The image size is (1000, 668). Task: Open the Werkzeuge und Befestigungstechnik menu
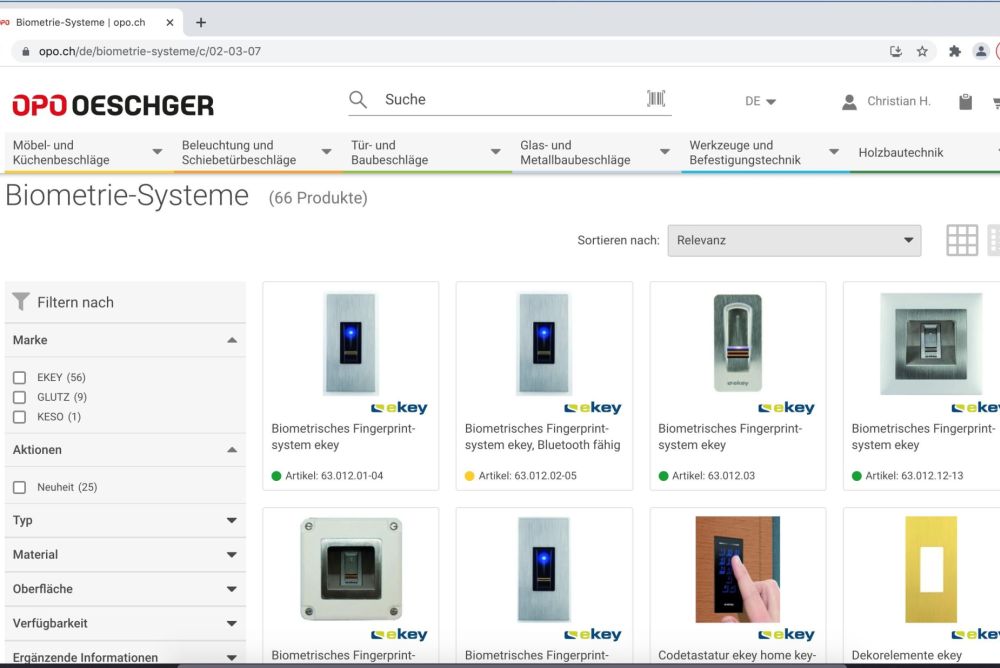click(764, 152)
